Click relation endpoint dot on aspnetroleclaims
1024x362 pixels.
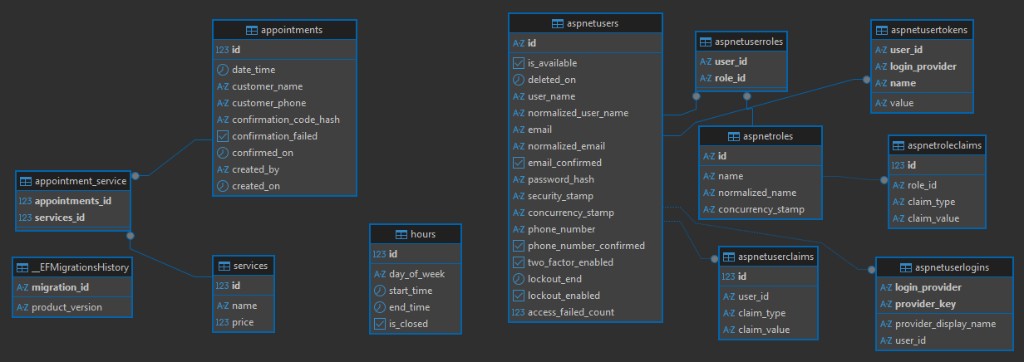pyautogui.click(x=884, y=180)
